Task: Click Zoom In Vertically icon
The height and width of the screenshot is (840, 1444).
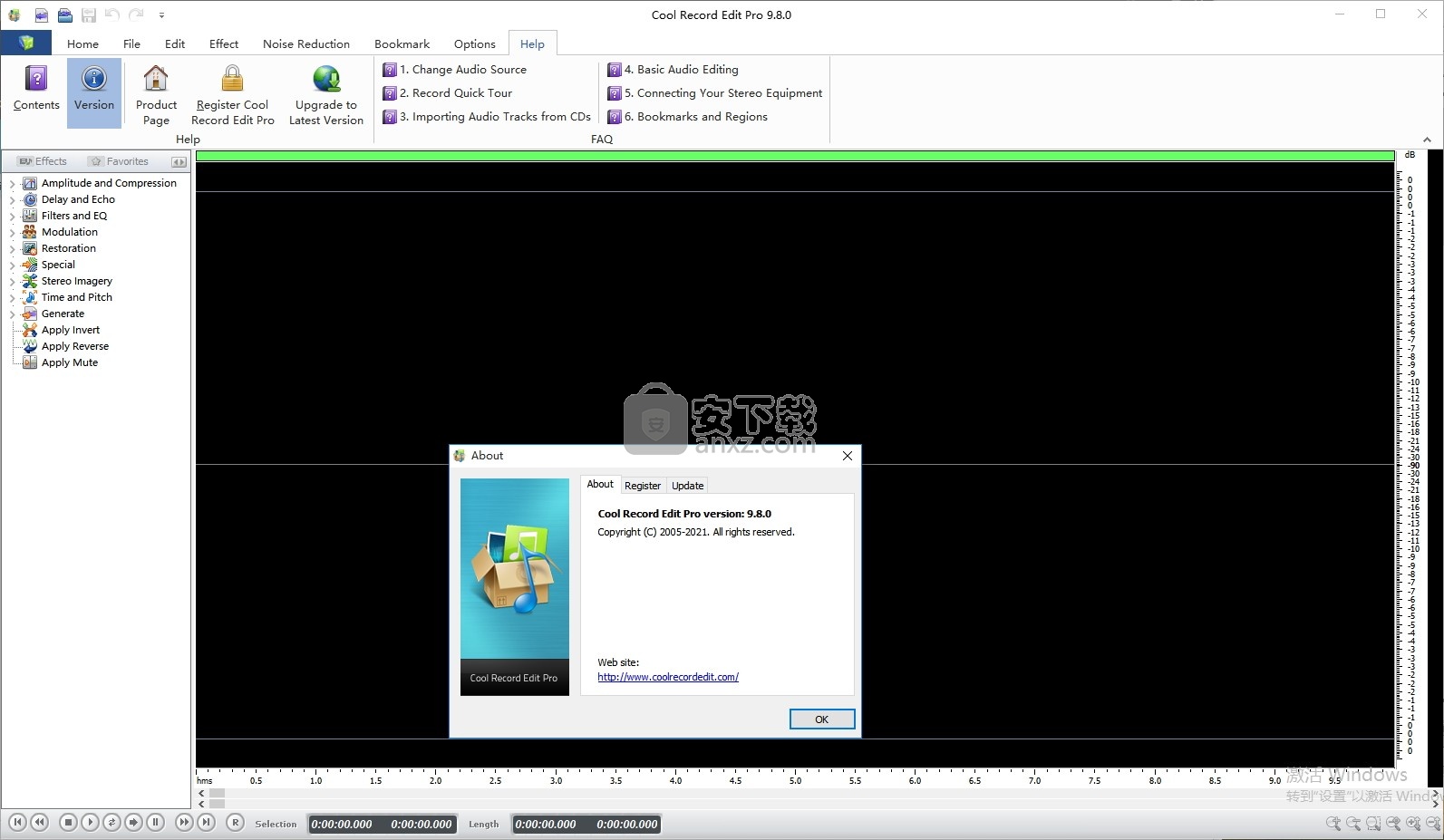Action: 1413,823
